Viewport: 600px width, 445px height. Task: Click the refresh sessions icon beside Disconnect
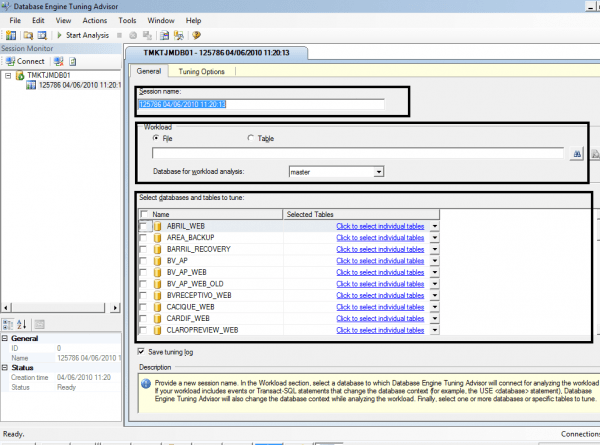[x=73, y=61]
